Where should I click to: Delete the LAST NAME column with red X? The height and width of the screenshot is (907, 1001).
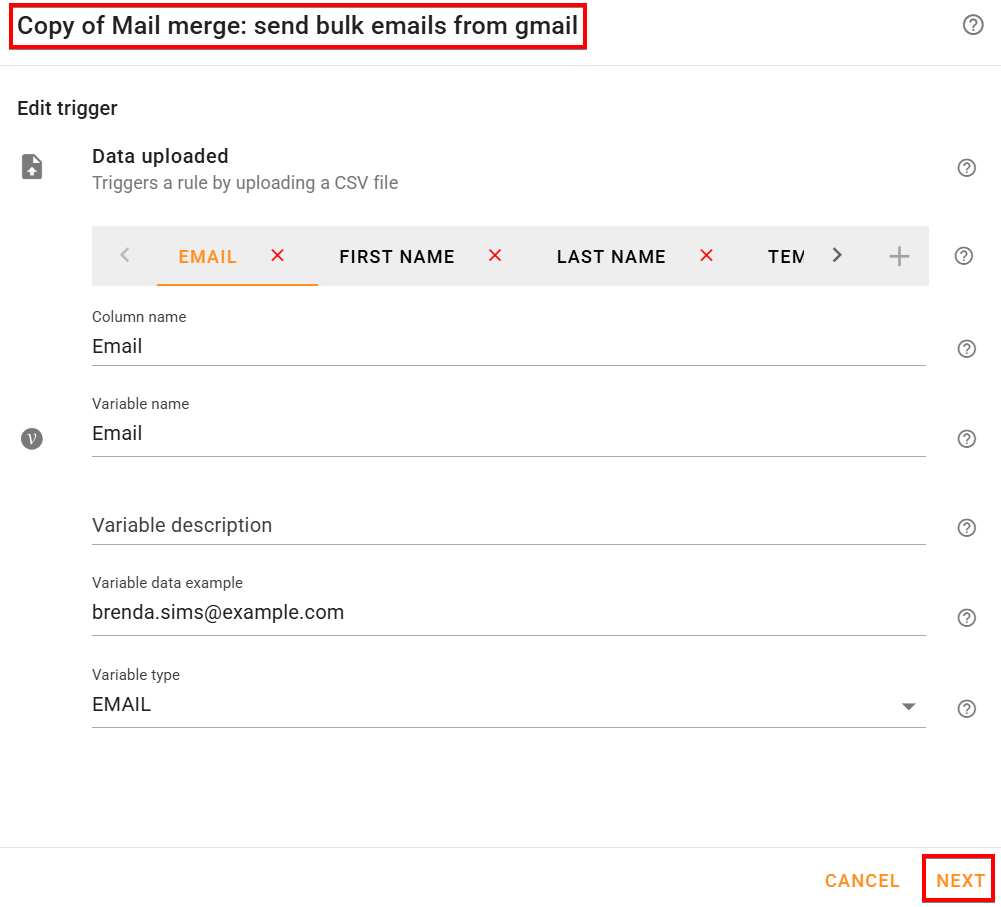706,255
